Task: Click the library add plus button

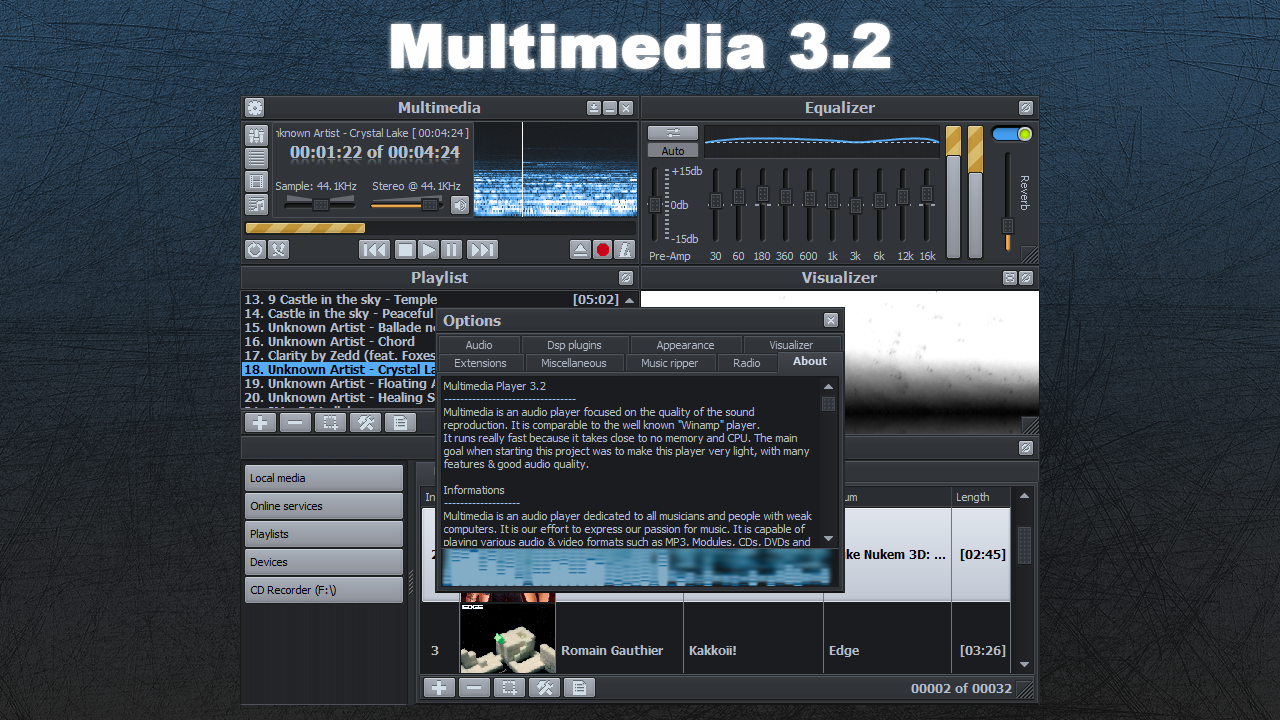Action: tap(439, 688)
